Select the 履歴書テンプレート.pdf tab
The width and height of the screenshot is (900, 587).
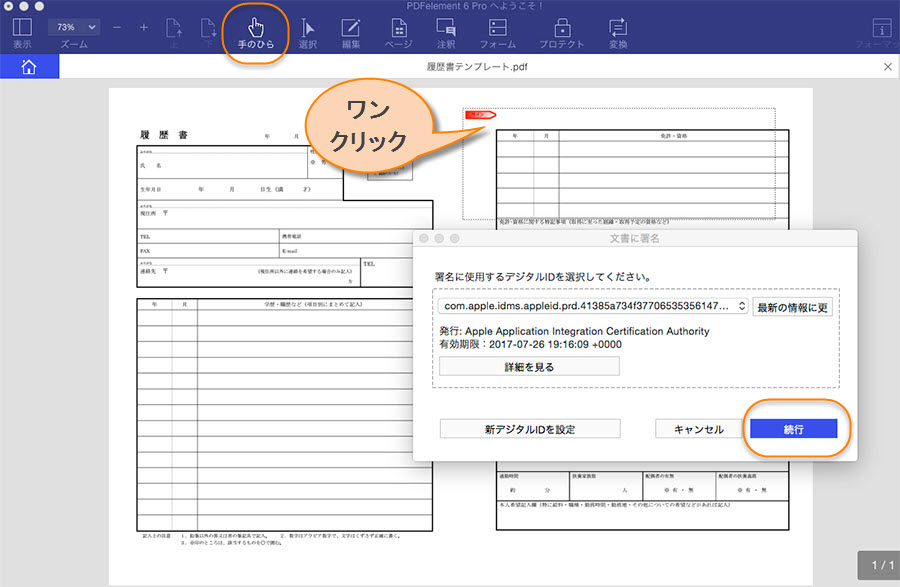(x=476, y=67)
